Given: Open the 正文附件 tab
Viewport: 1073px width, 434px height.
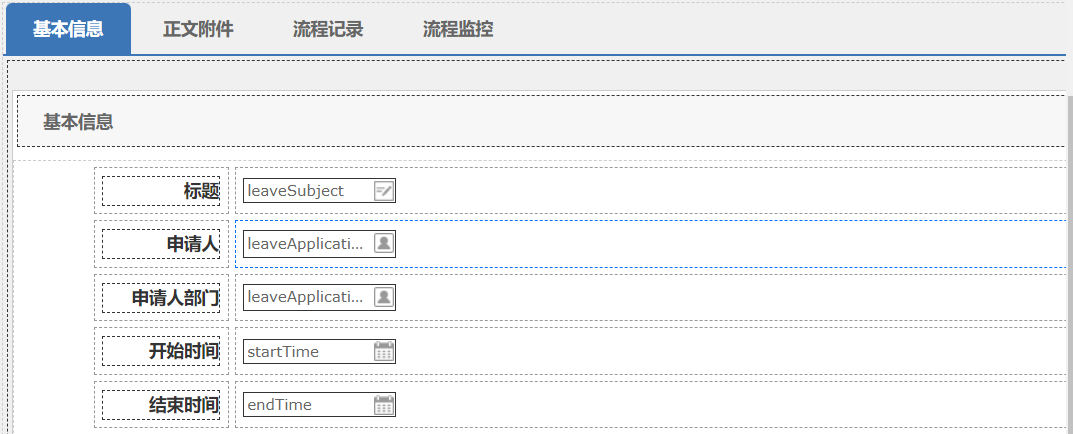Looking at the screenshot, I should [x=198, y=29].
